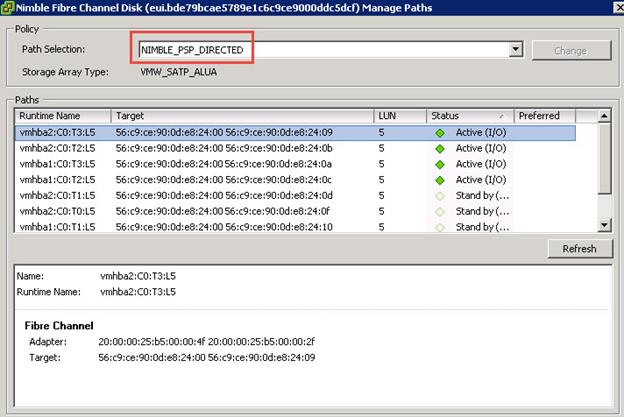This screenshot has height=417, width=624.
Task: Click Active (I/O) status of vmhba2:C0:T2:L5
Action: tap(481, 148)
